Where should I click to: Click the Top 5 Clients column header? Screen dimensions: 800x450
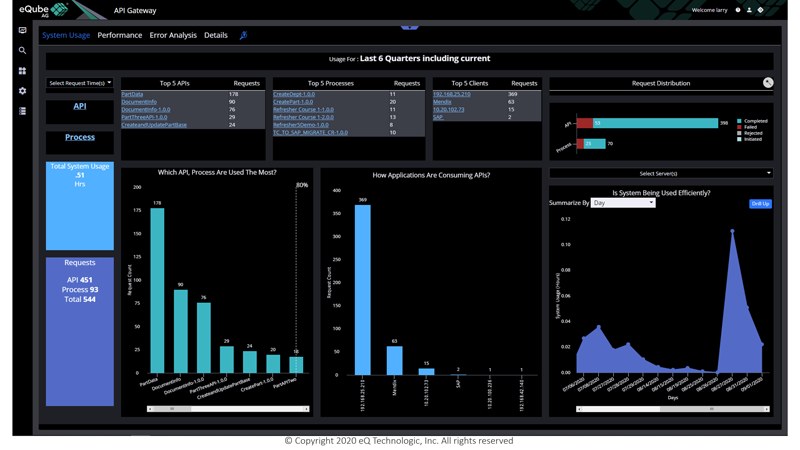click(469, 83)
